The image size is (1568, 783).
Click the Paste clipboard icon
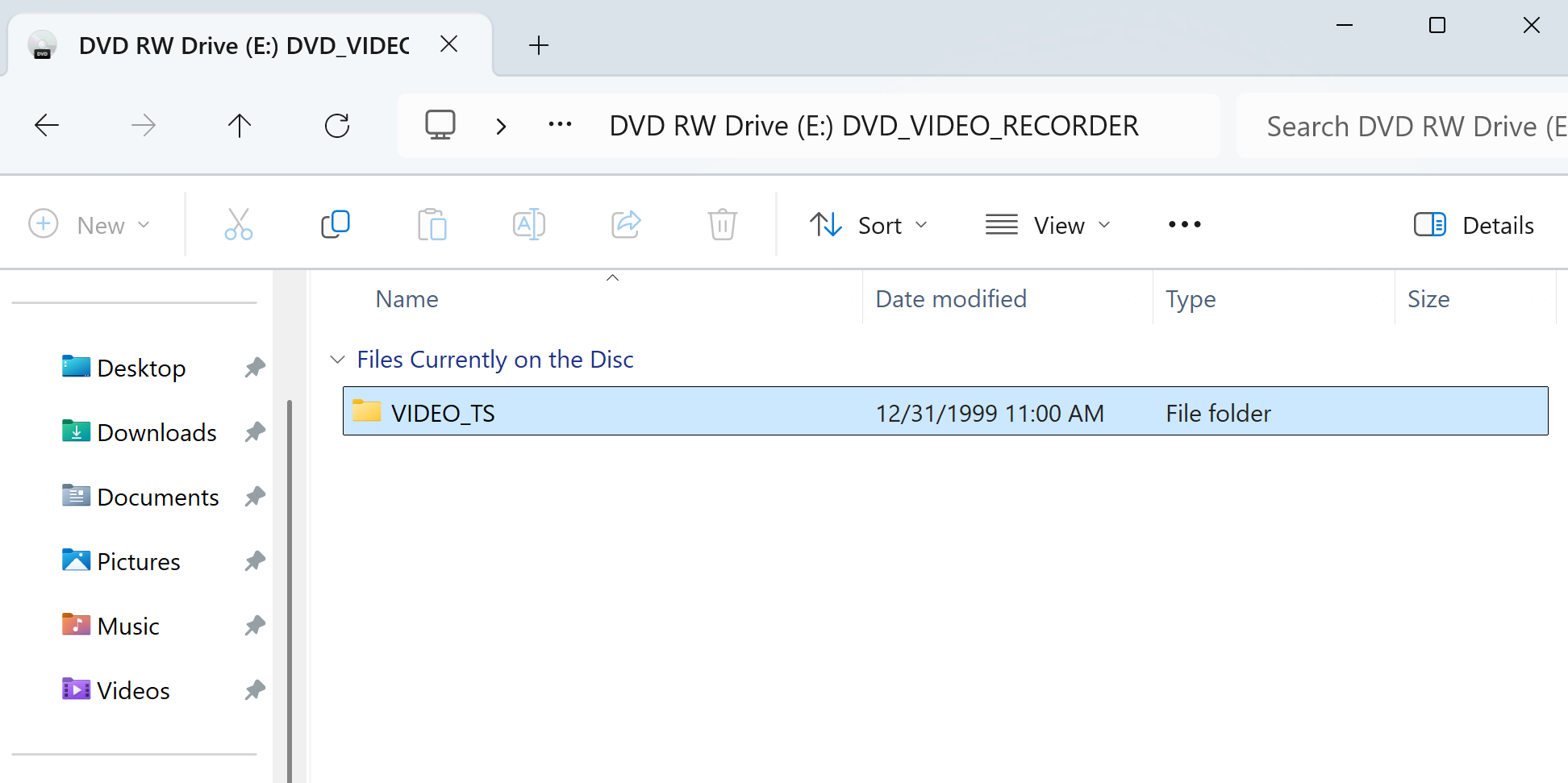[432, 225]
